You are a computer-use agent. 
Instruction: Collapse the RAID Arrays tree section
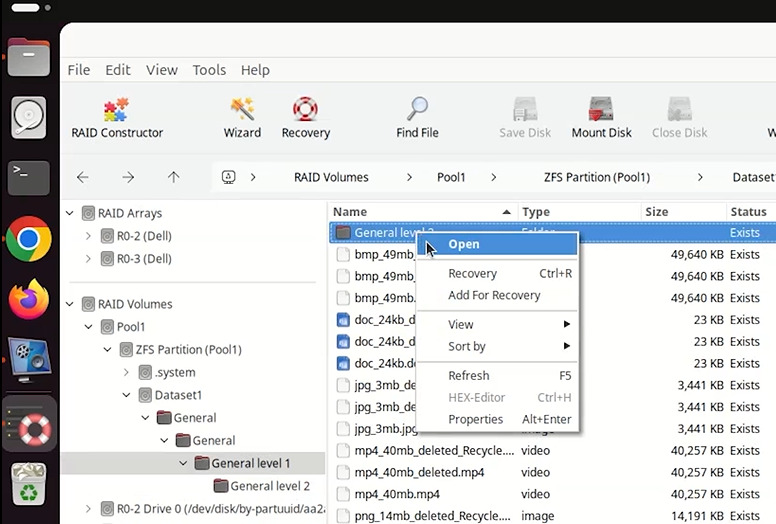point(70,213)
